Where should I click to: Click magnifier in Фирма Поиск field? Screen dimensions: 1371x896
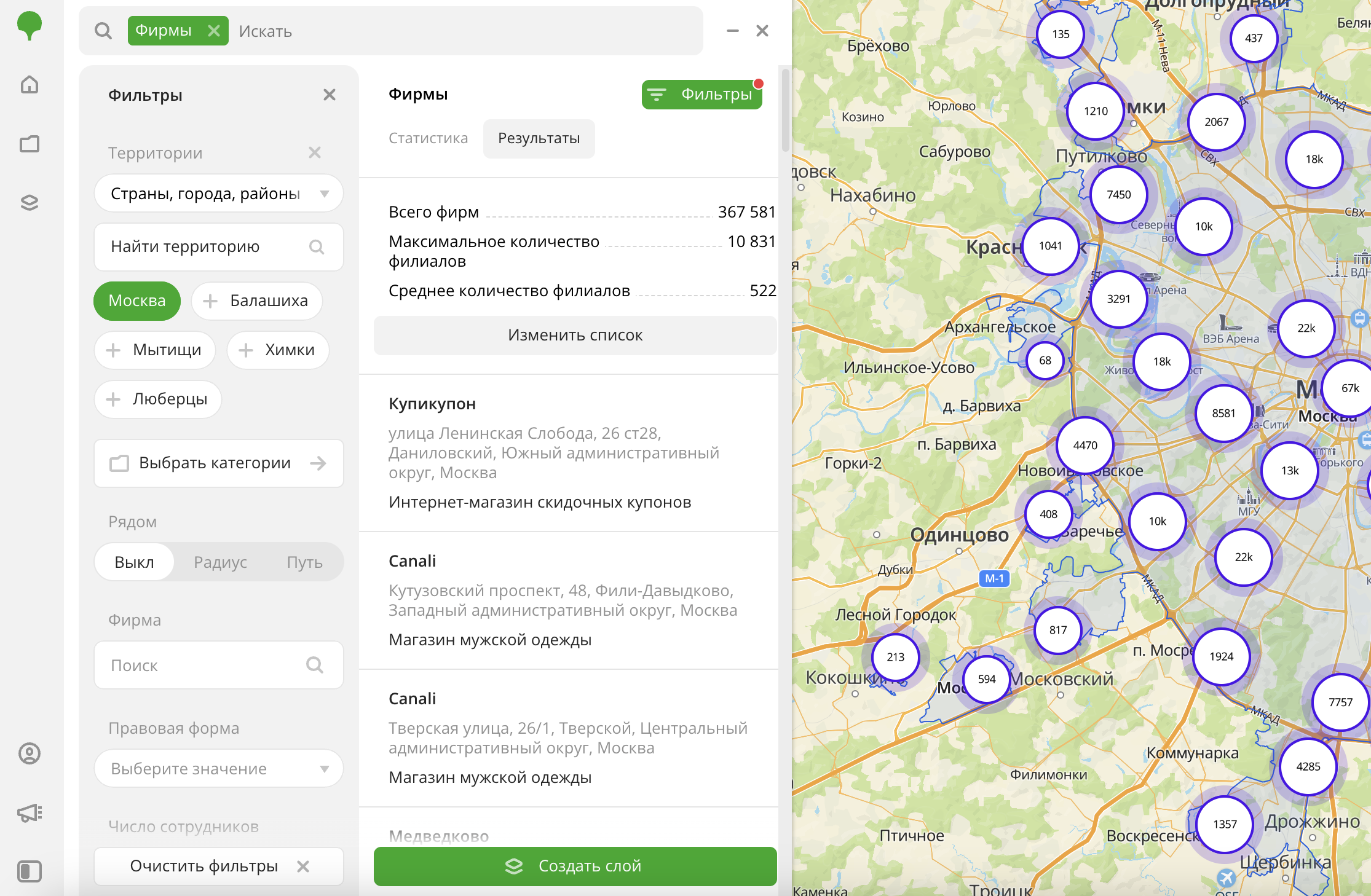[x=315, y=665]
